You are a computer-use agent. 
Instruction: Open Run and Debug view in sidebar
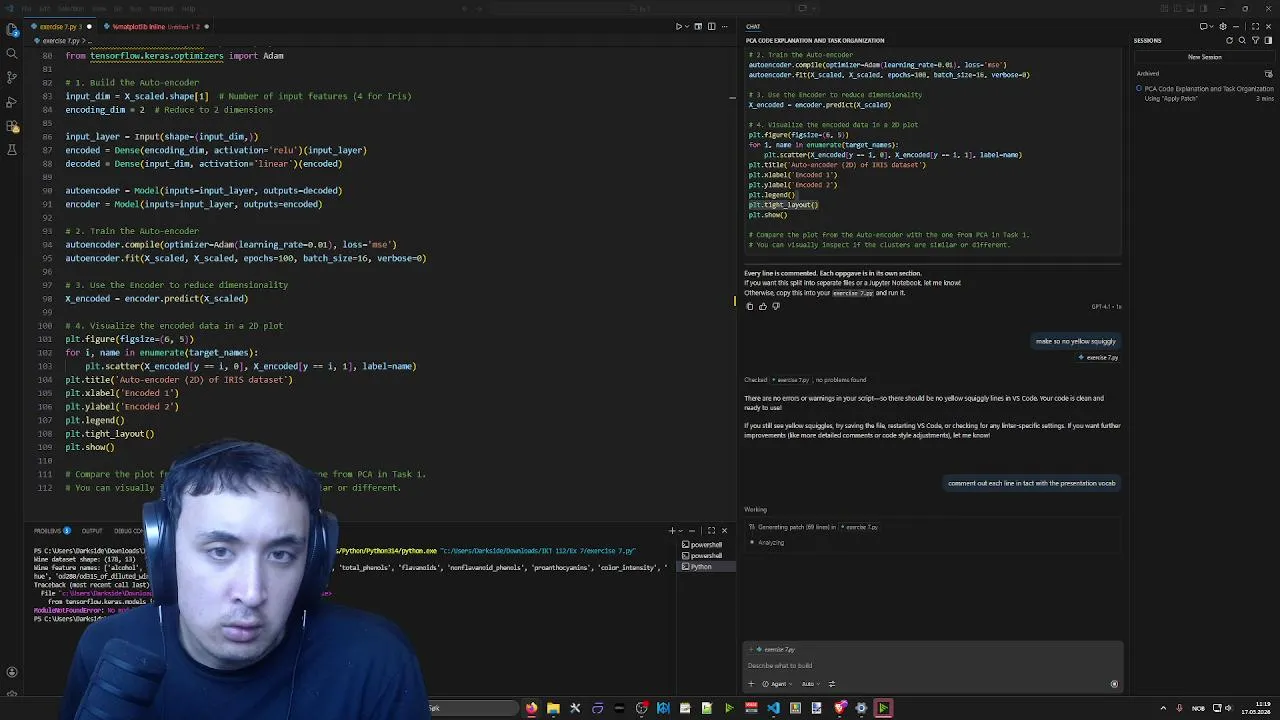[12, 102]
